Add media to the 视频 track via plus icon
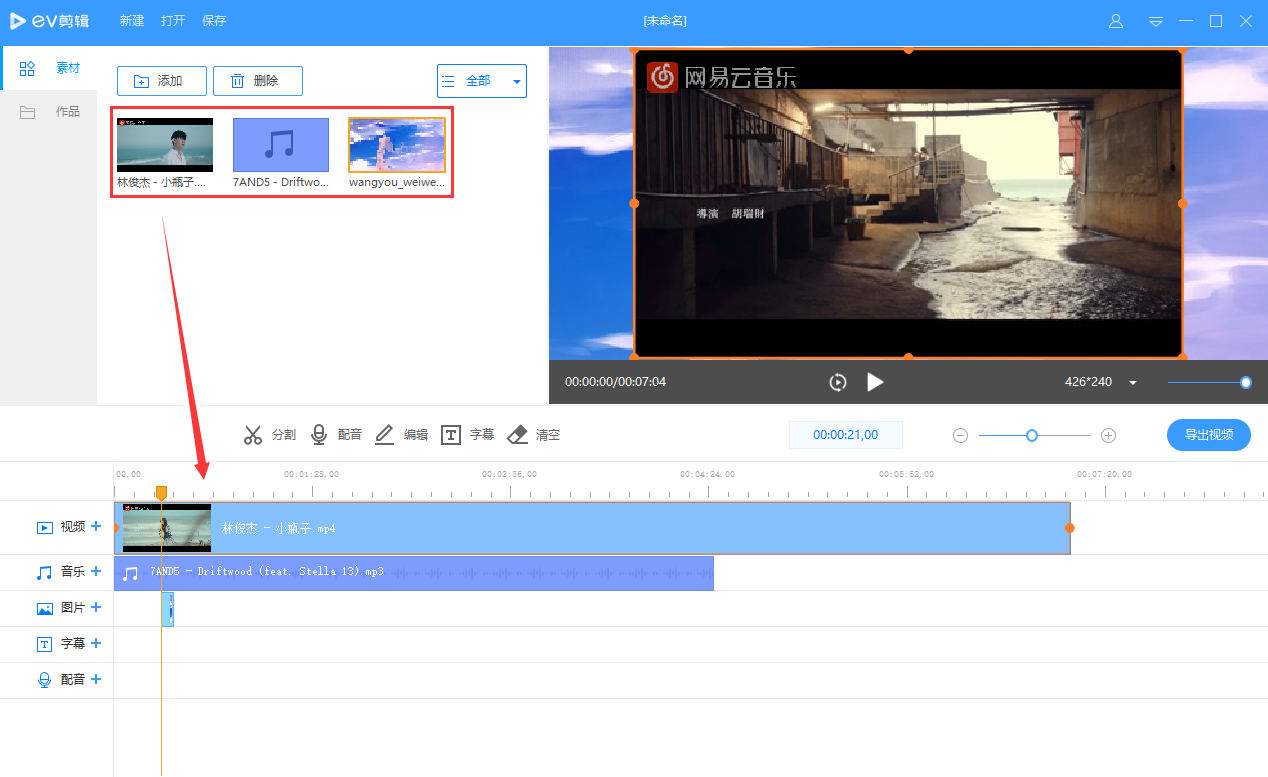Screen dimensions: 1268x777 pos(96,526)
